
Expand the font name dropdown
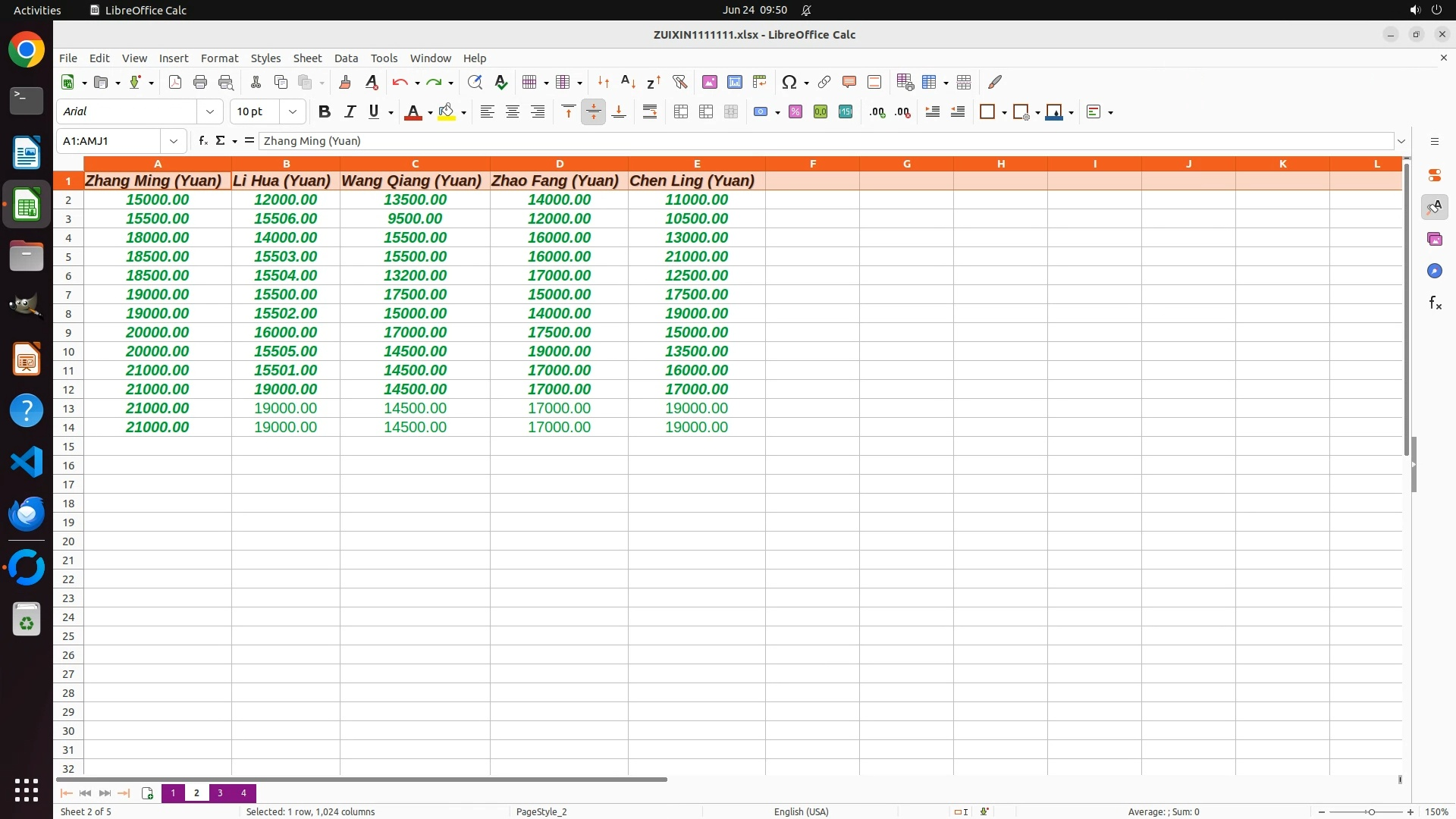[210, 111]
